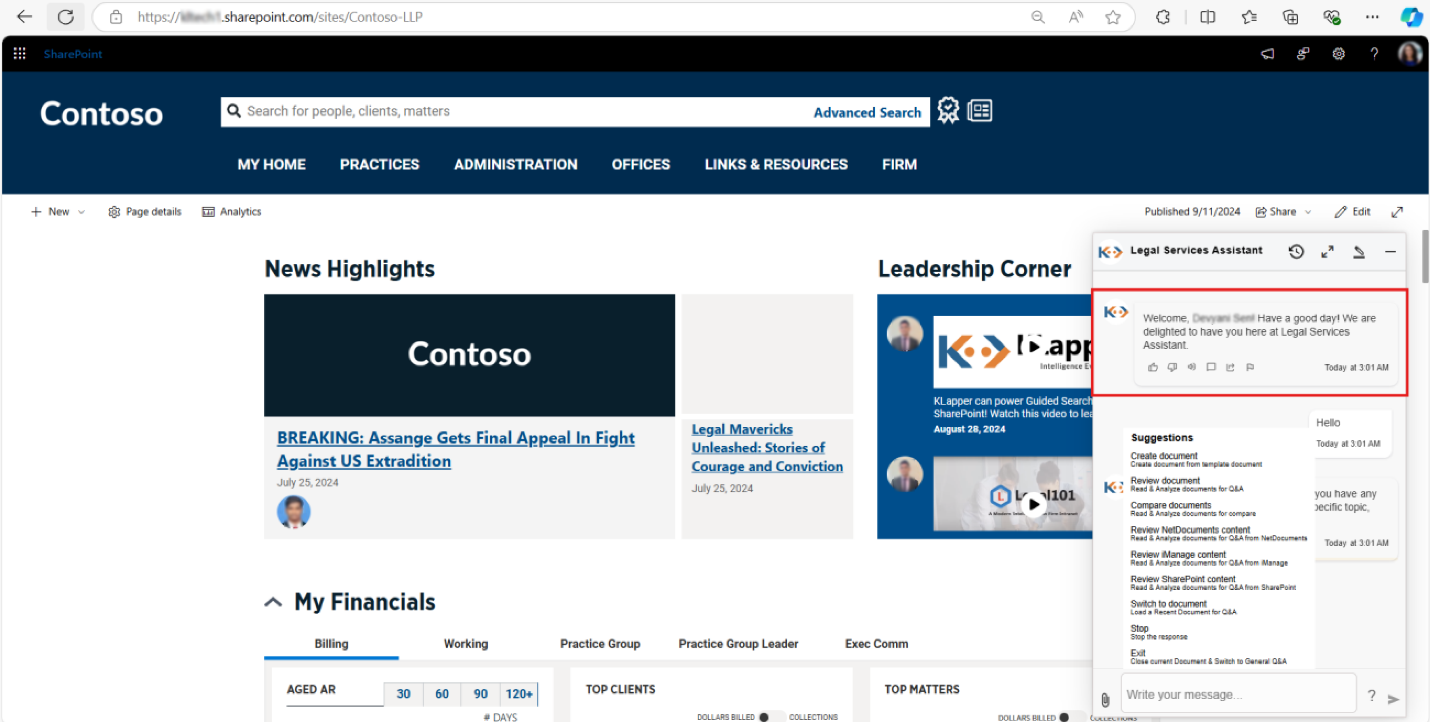
Task: Add page to favorites with star icon
Action: pyautogui.click(x=1113, y=17)
